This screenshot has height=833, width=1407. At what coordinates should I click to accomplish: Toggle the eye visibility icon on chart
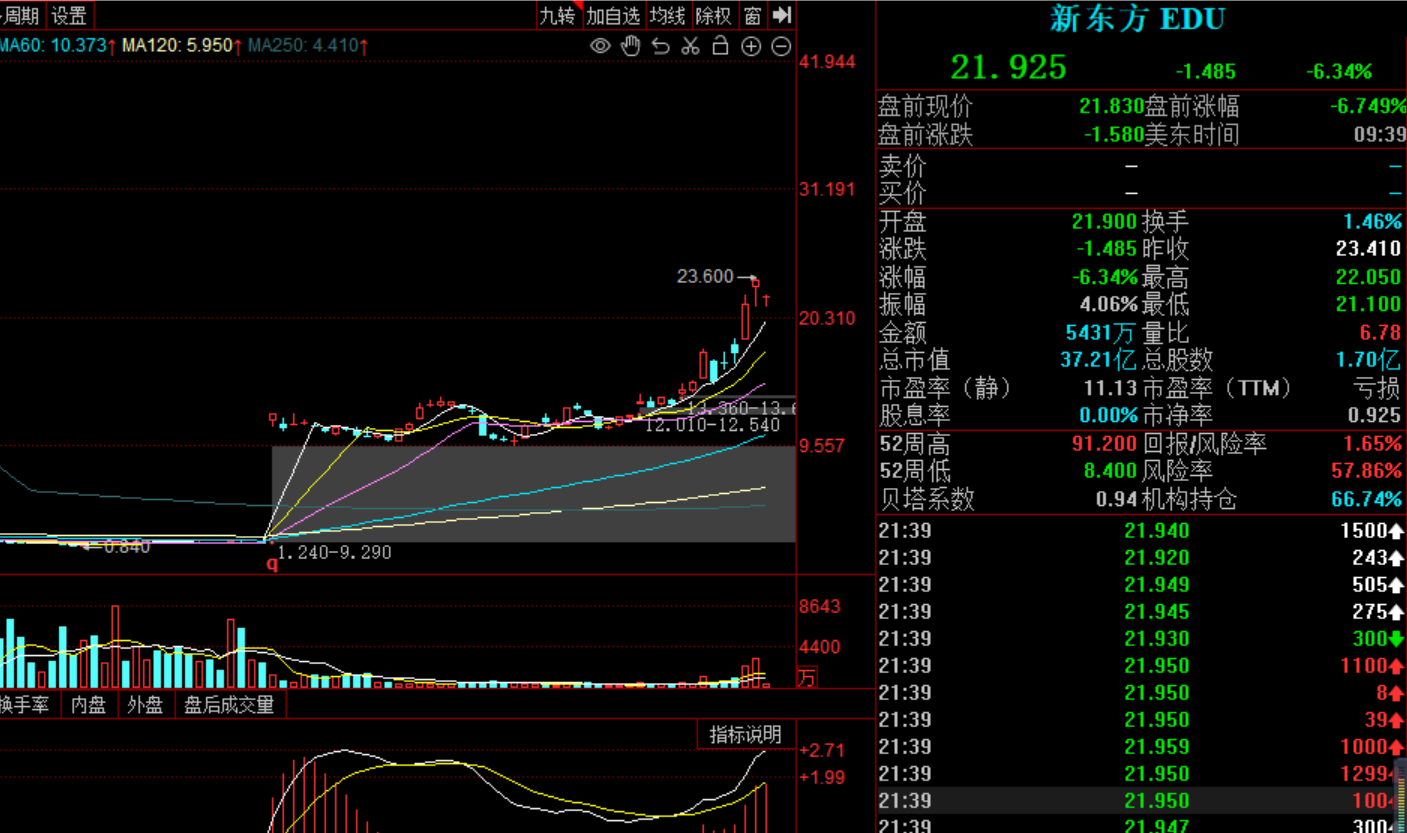point(600,46)
